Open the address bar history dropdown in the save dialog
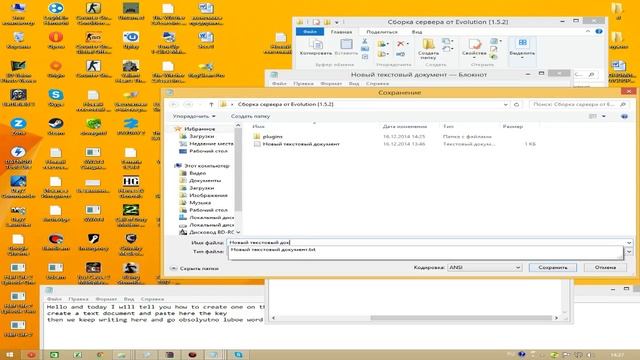Image resolution: width=640 pixels, height=360 pixels. point(506,104)
